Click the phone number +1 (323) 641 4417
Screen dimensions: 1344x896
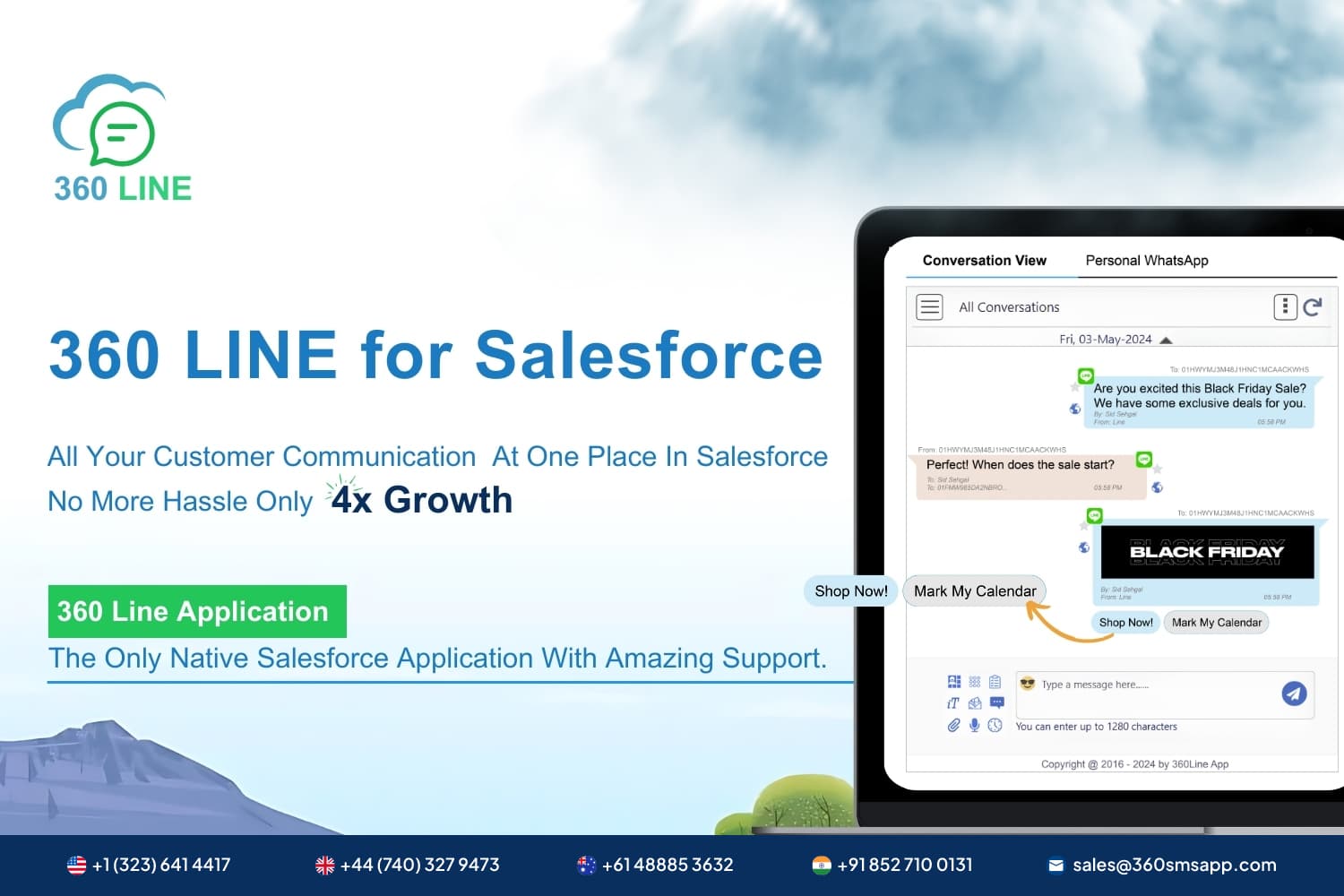tap(161, 865)
